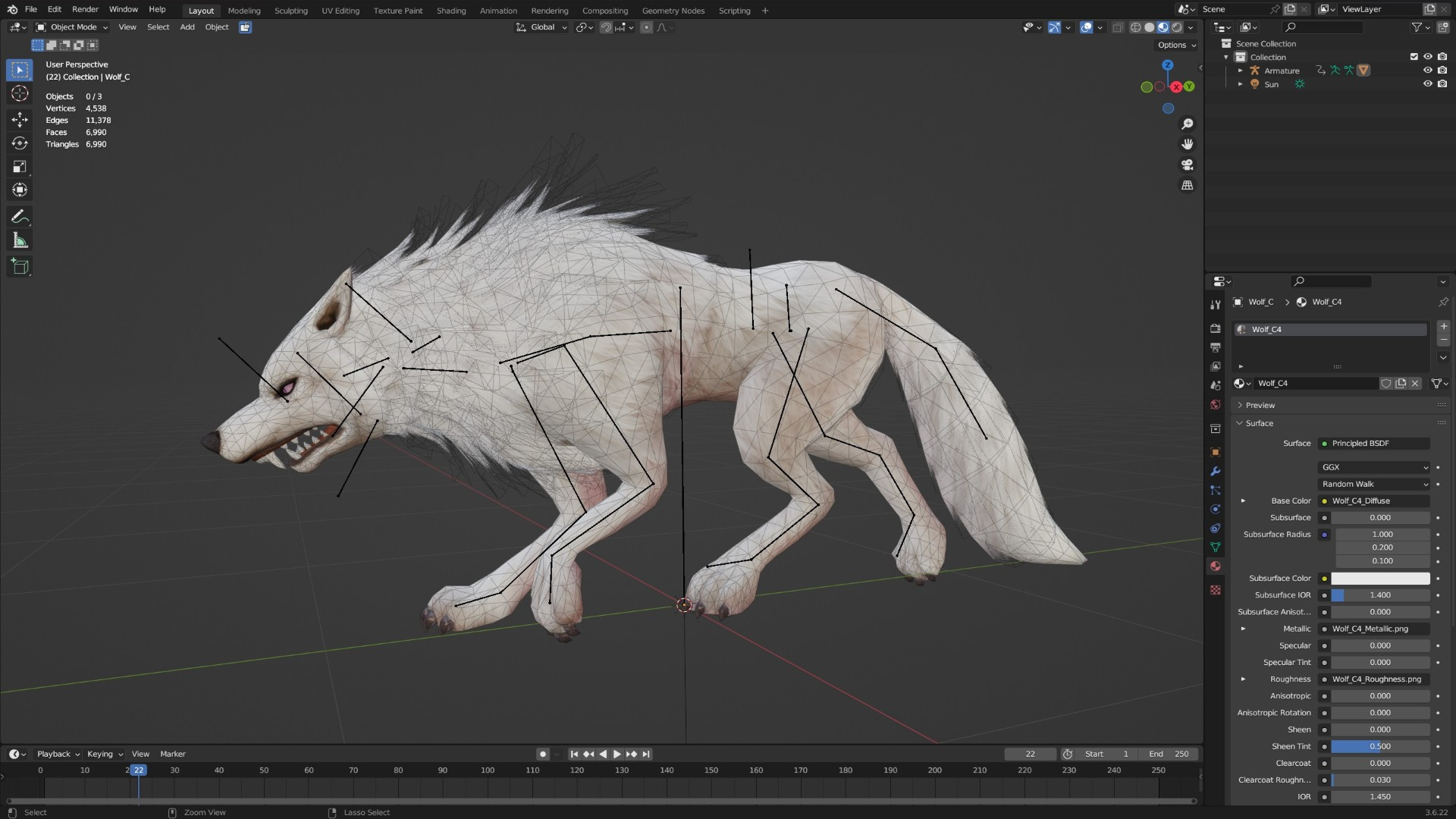Click the Options button in viewport

[x=1176, y=45]
